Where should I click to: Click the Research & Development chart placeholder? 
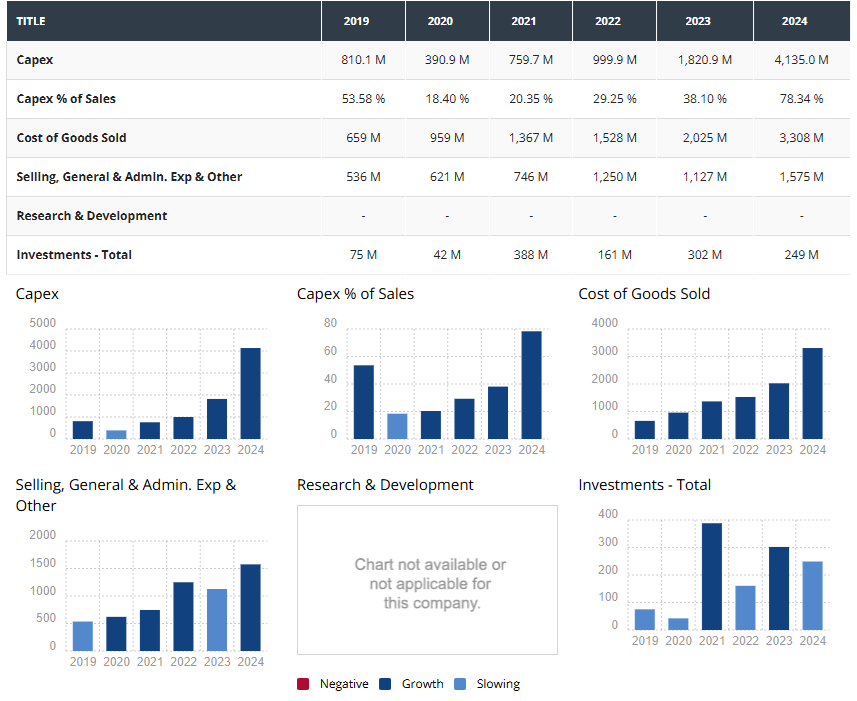pyautogui.click(x=427, y=580)
